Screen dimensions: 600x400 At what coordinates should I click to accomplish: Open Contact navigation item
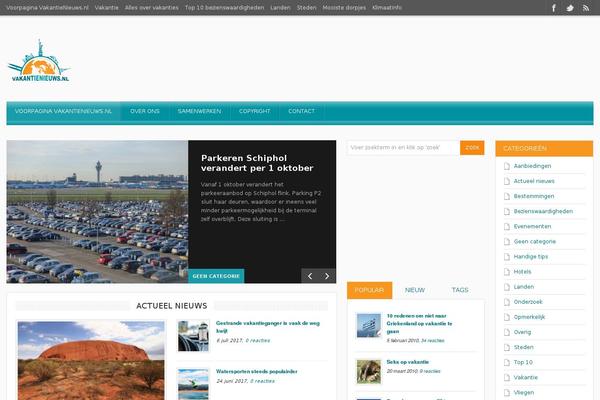coord(302,111)
